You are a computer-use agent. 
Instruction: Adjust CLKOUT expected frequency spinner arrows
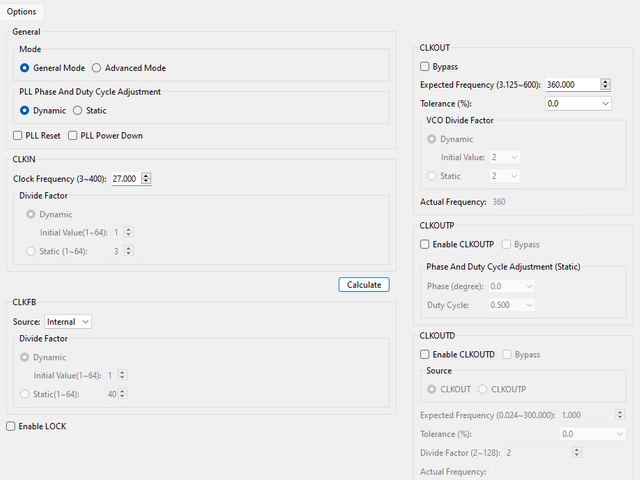pyautogui.click(x=605, y=85)
